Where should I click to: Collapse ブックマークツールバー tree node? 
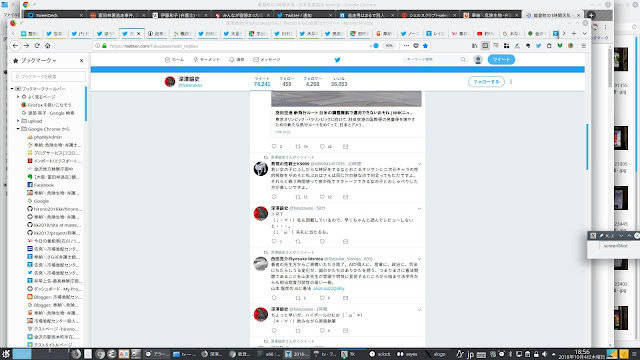tap(12, 89)
